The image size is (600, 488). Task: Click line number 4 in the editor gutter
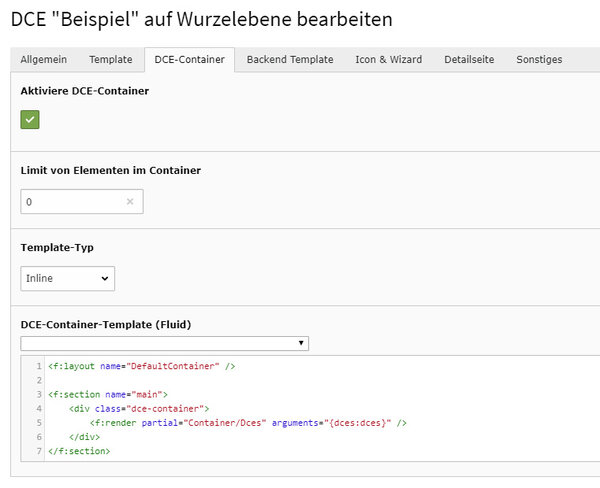tap(39, 408)
